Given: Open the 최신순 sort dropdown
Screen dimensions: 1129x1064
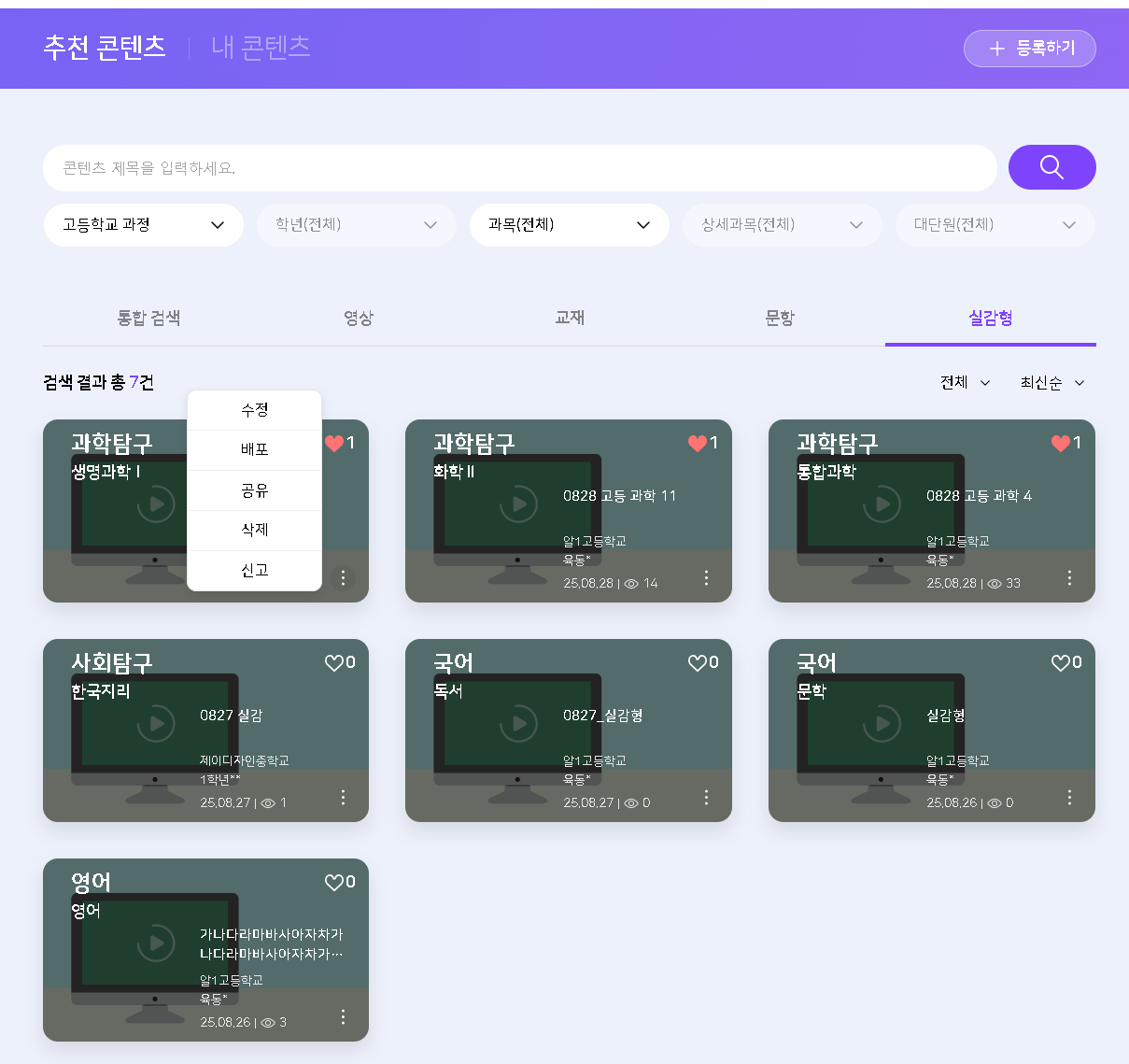Looking at the screenshot, I should [x=1051, y=383].
